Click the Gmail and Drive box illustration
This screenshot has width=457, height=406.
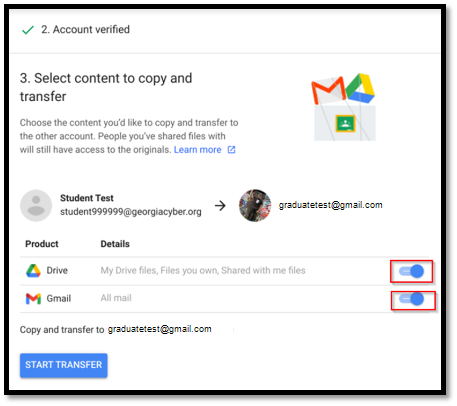[x=343, y=107]
